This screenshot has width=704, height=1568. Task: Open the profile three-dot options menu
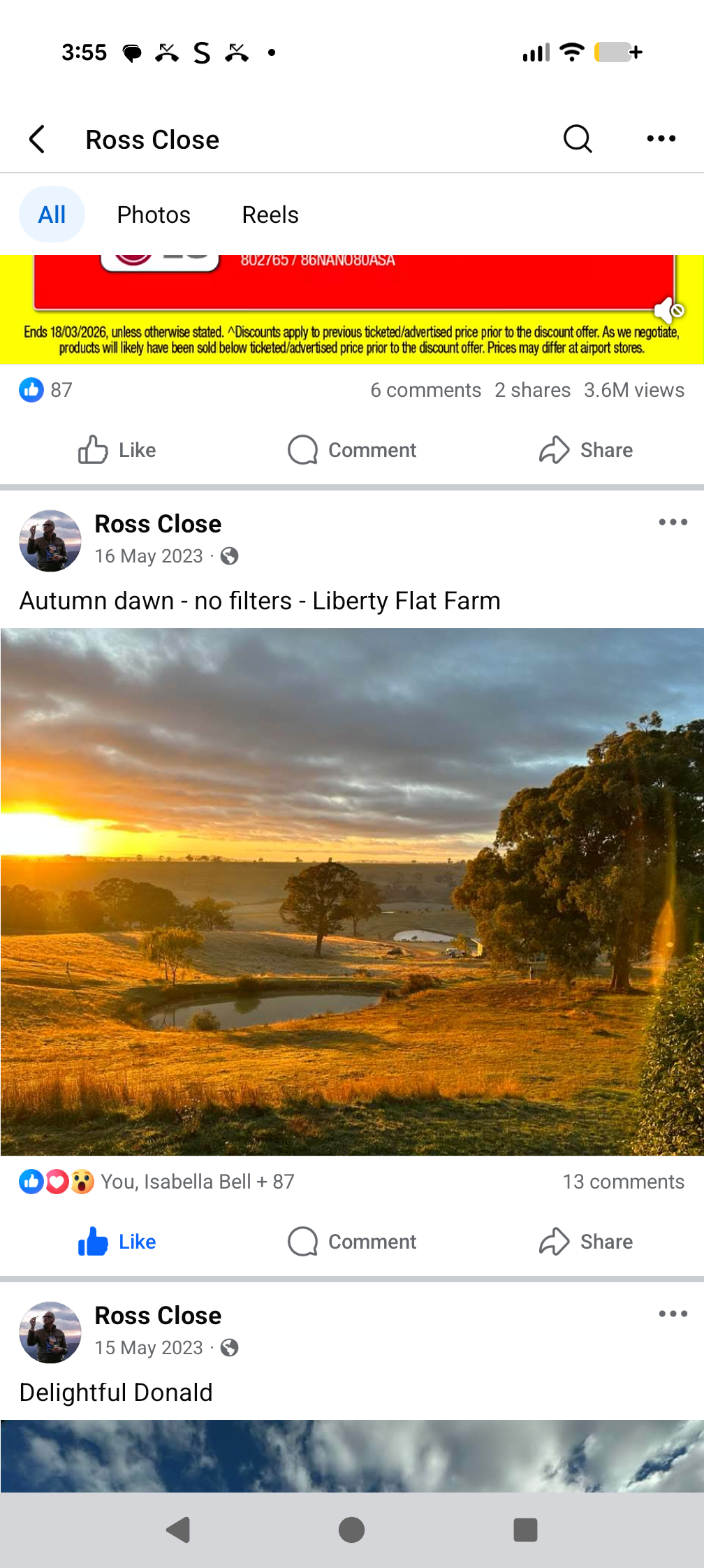click(661, 139)
